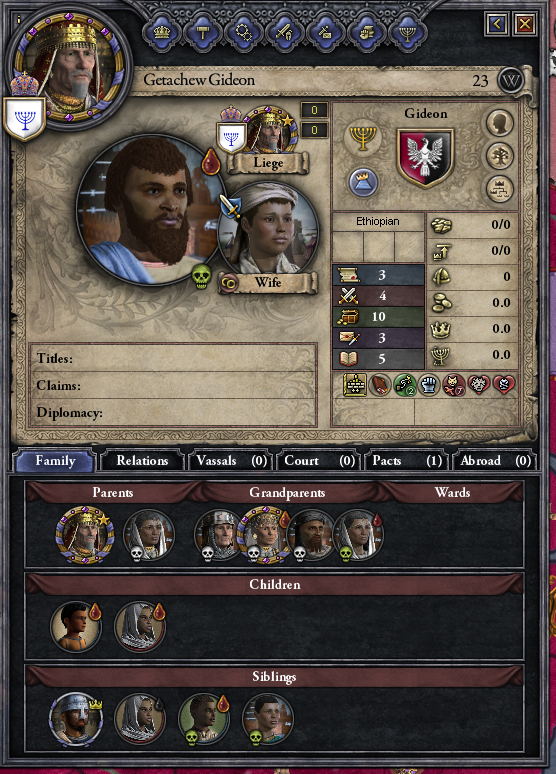
Task: Click the character portrait silhouette icon
Action: pos(500,122)
